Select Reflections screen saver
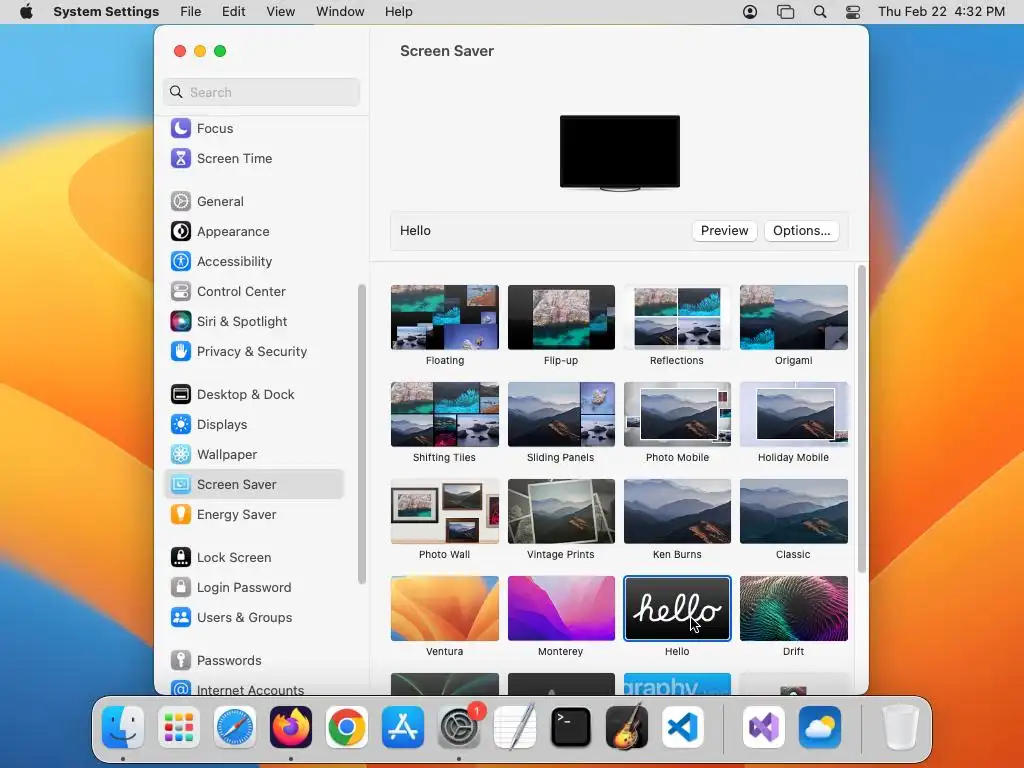 point(677,317)
